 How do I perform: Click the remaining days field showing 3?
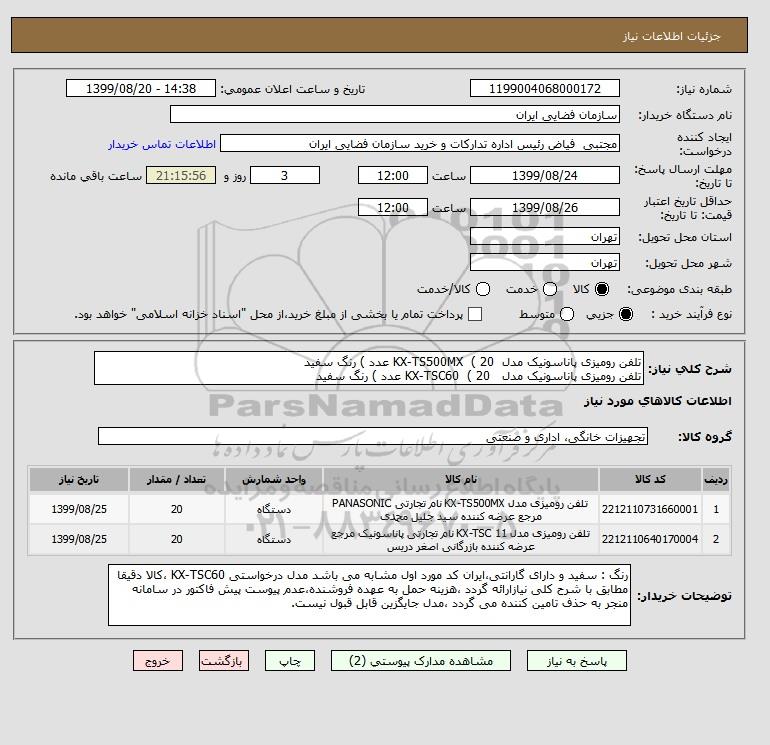pyautogui.click(x=285, y=175)
